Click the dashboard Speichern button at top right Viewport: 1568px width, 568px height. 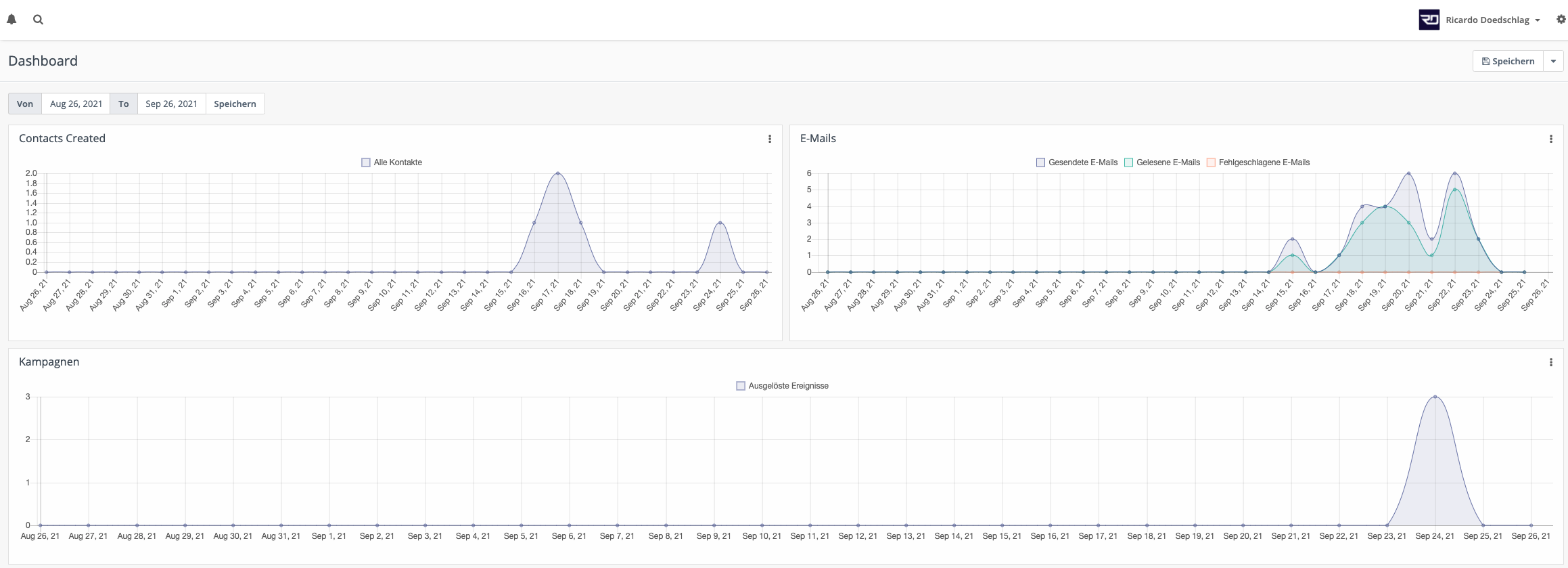[x=1508, y=61]
